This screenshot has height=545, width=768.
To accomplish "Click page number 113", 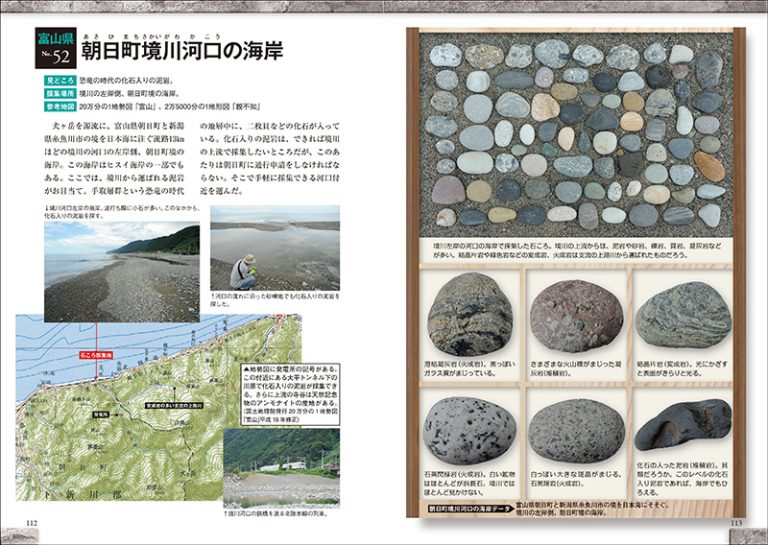I will coord(735,522).
